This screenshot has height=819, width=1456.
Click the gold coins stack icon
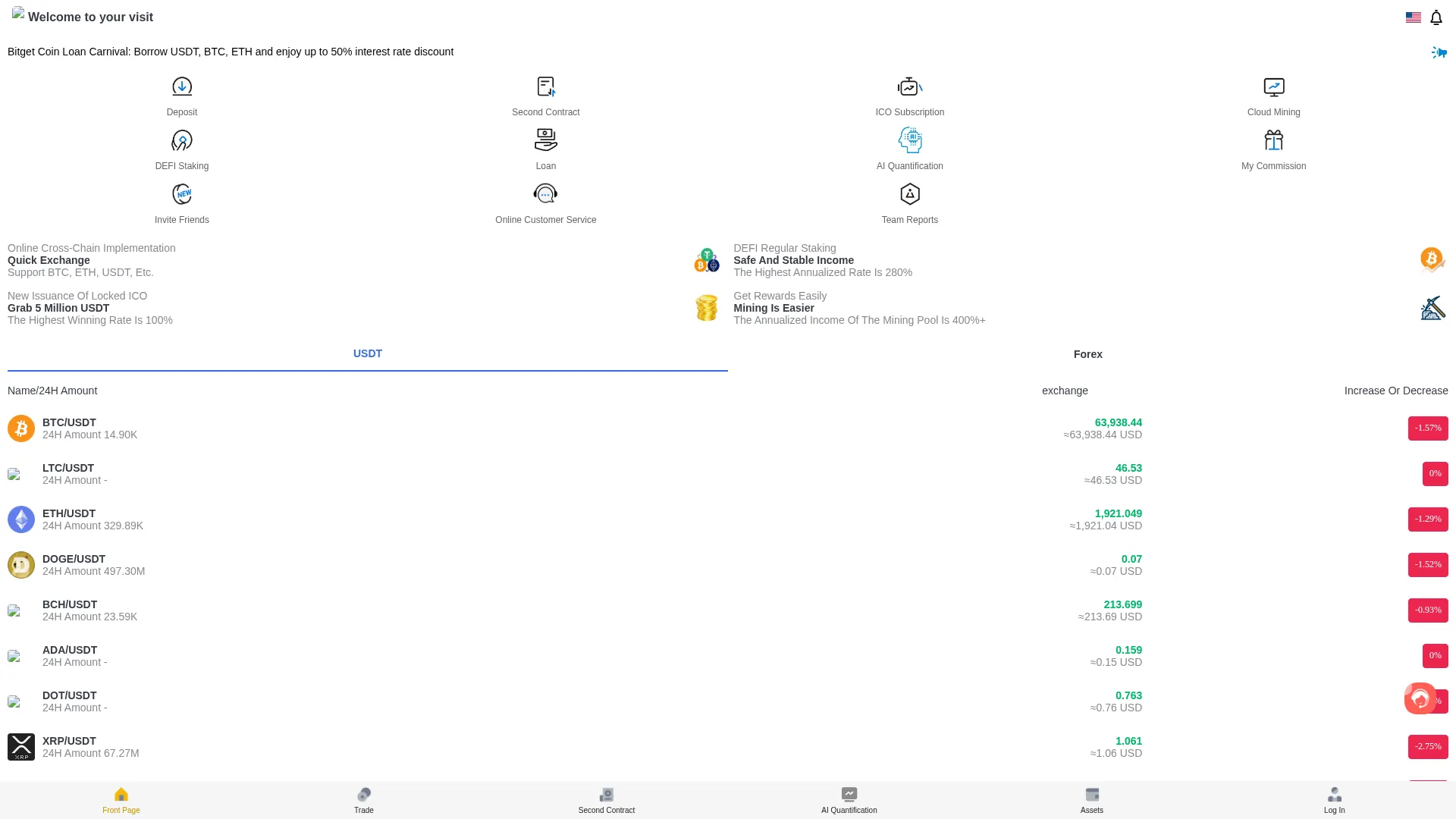click(707, 308)
